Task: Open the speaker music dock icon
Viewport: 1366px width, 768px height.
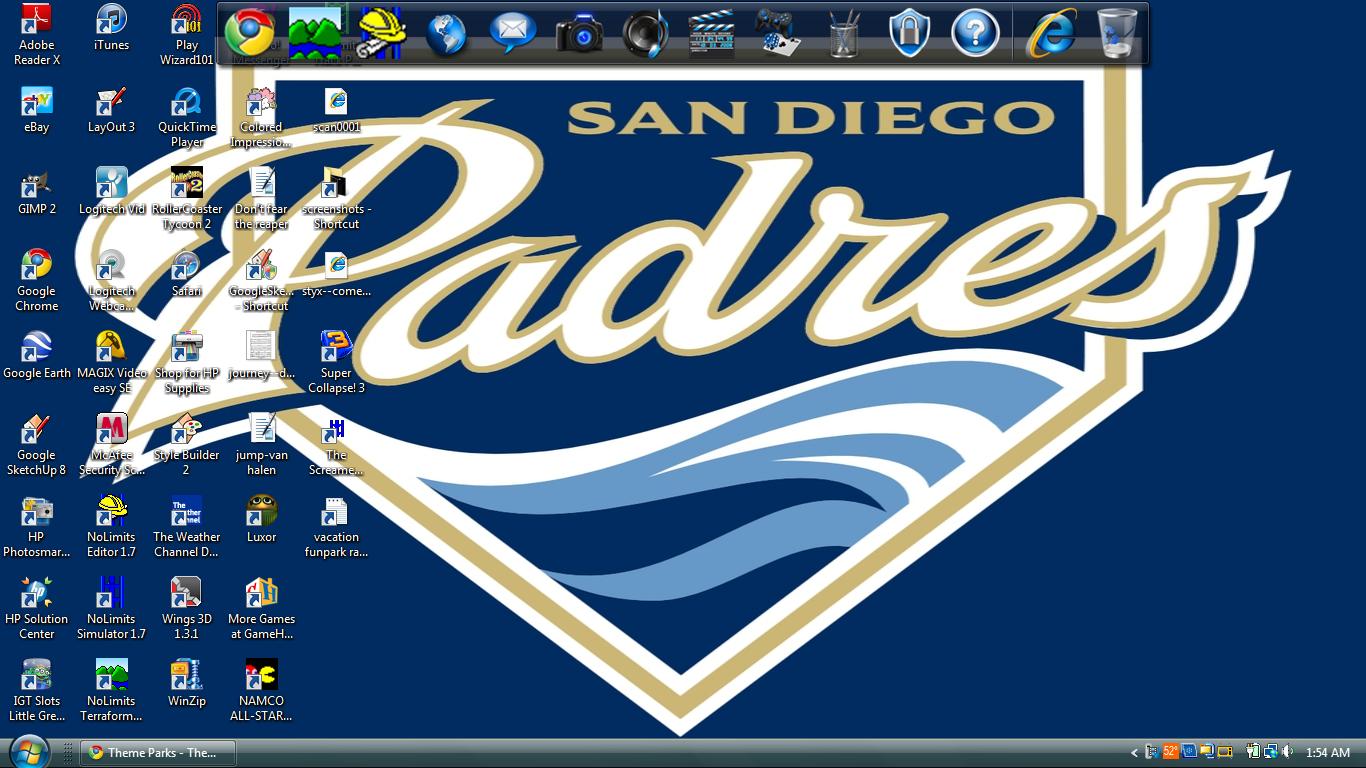Action: click(646, 33)
